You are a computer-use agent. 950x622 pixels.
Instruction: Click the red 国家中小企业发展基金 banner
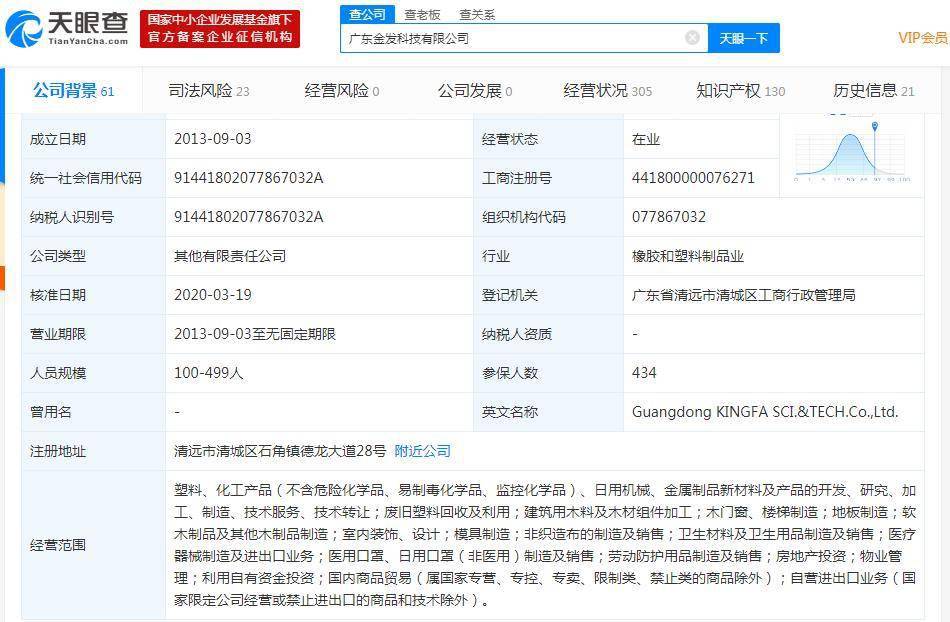220,28
